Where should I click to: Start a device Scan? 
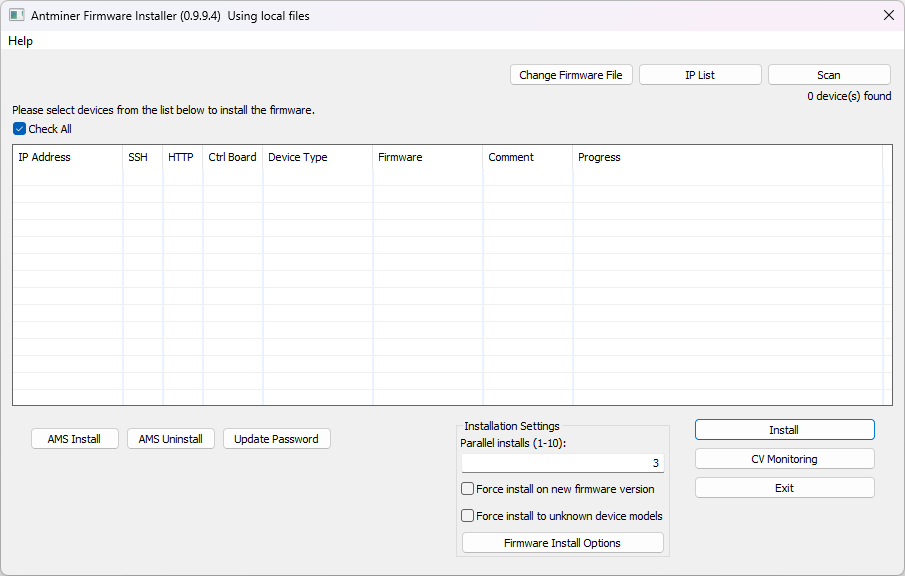click(x=829, y=75)
